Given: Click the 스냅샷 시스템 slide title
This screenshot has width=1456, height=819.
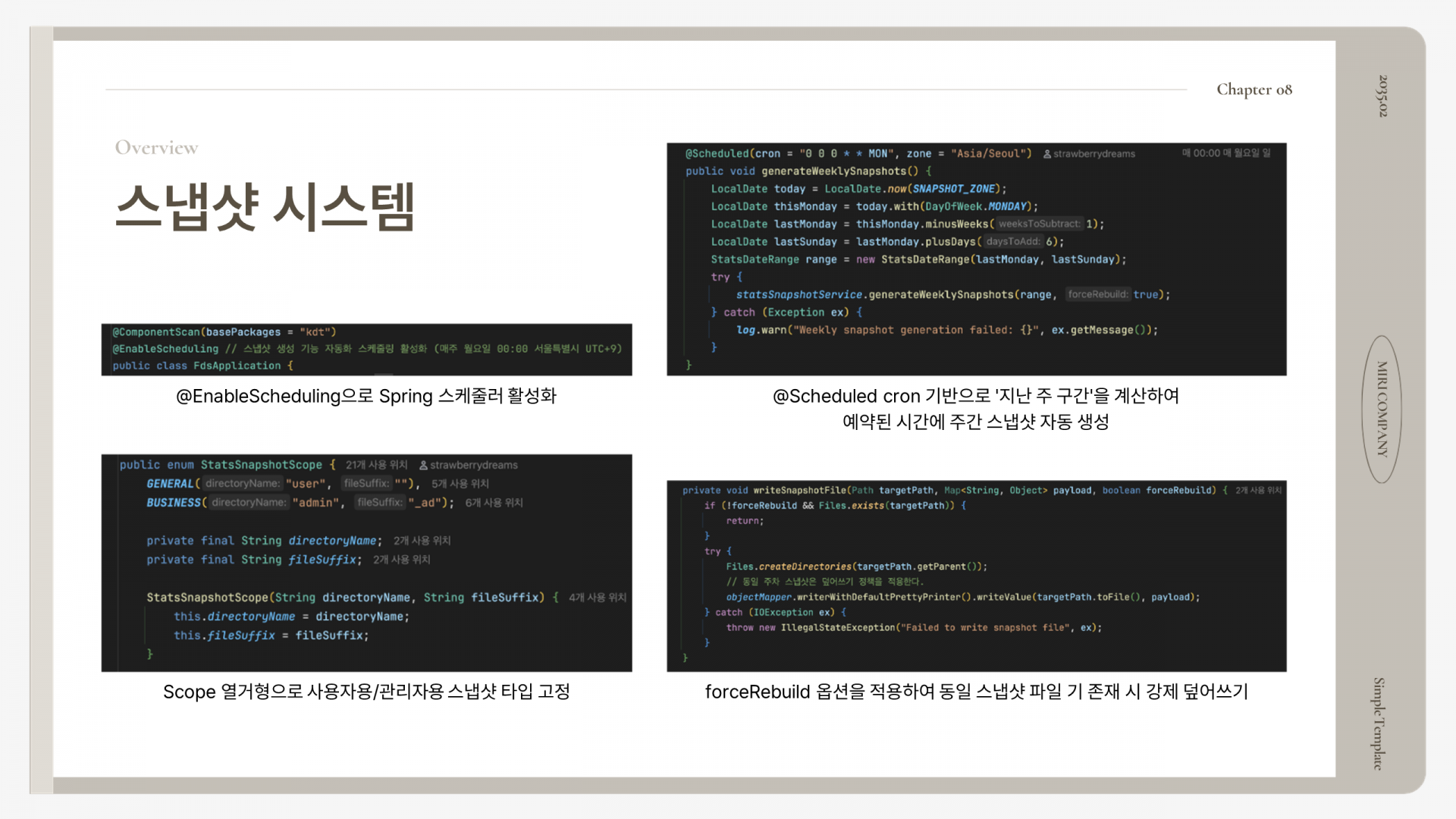Looking at the screenshot, I should click(x=265, y=206).
